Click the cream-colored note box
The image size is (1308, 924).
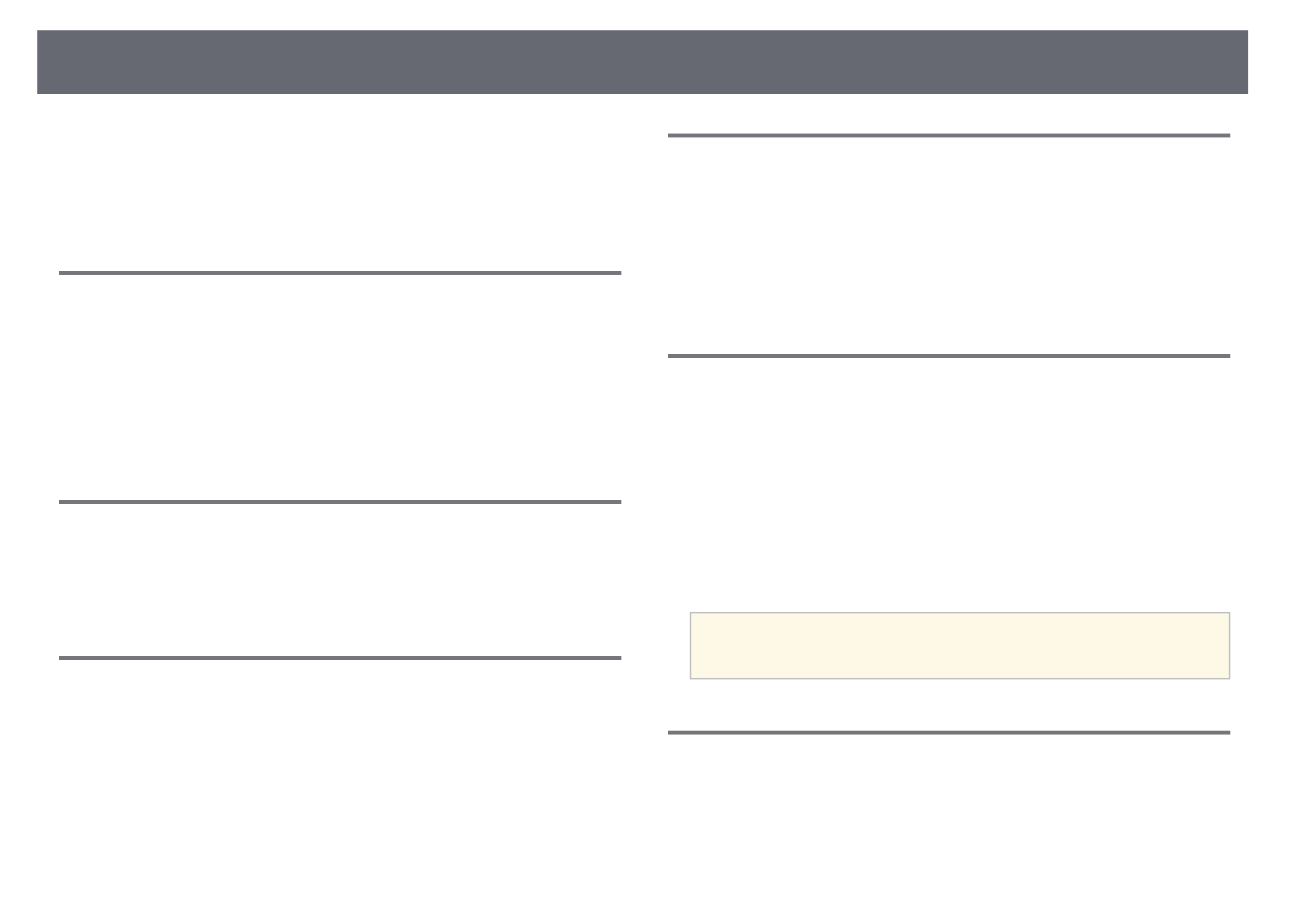(x=959, y=645)
